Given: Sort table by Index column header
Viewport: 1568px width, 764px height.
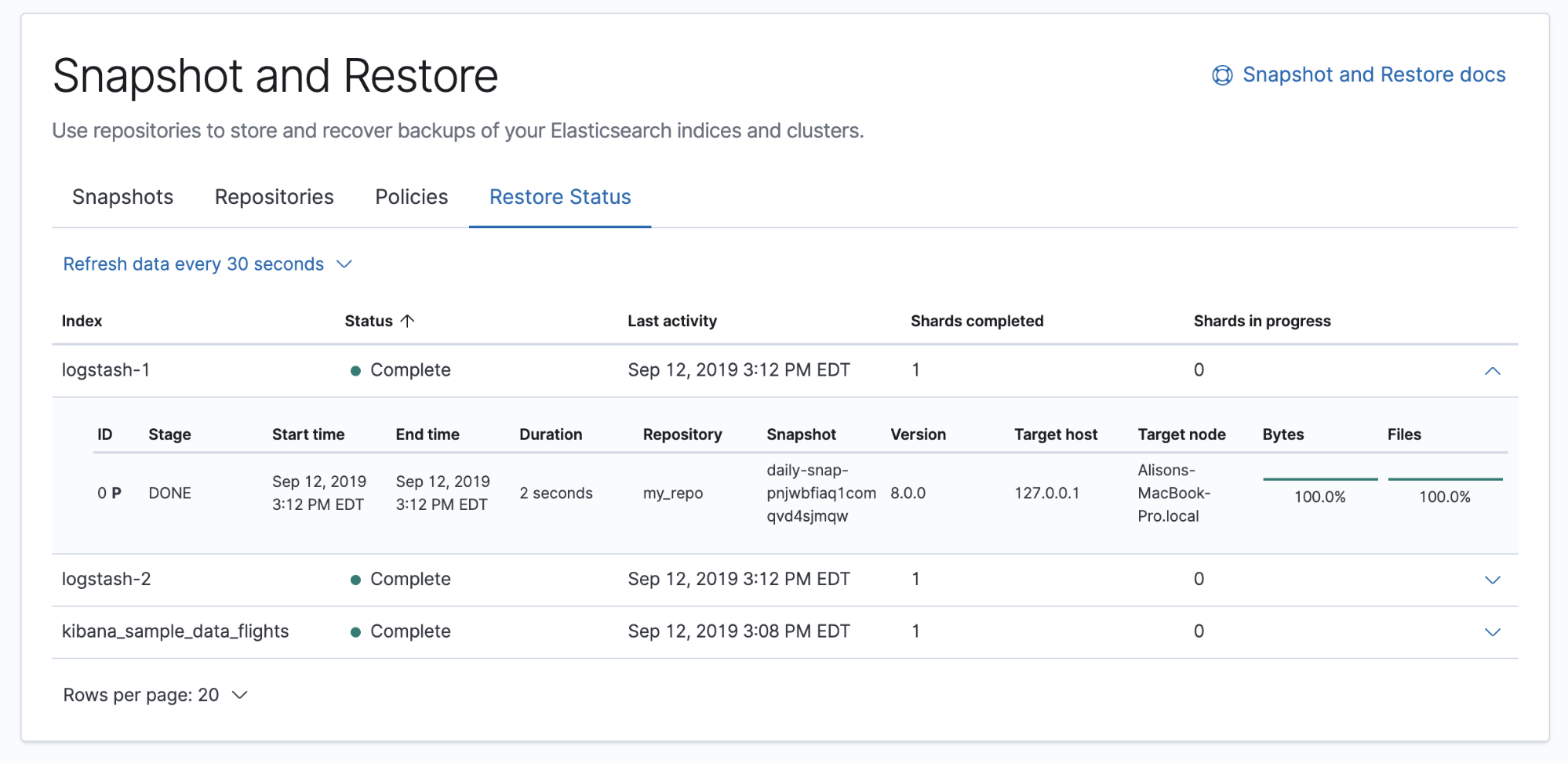Looking at the screenshot, I should (82, 321).
